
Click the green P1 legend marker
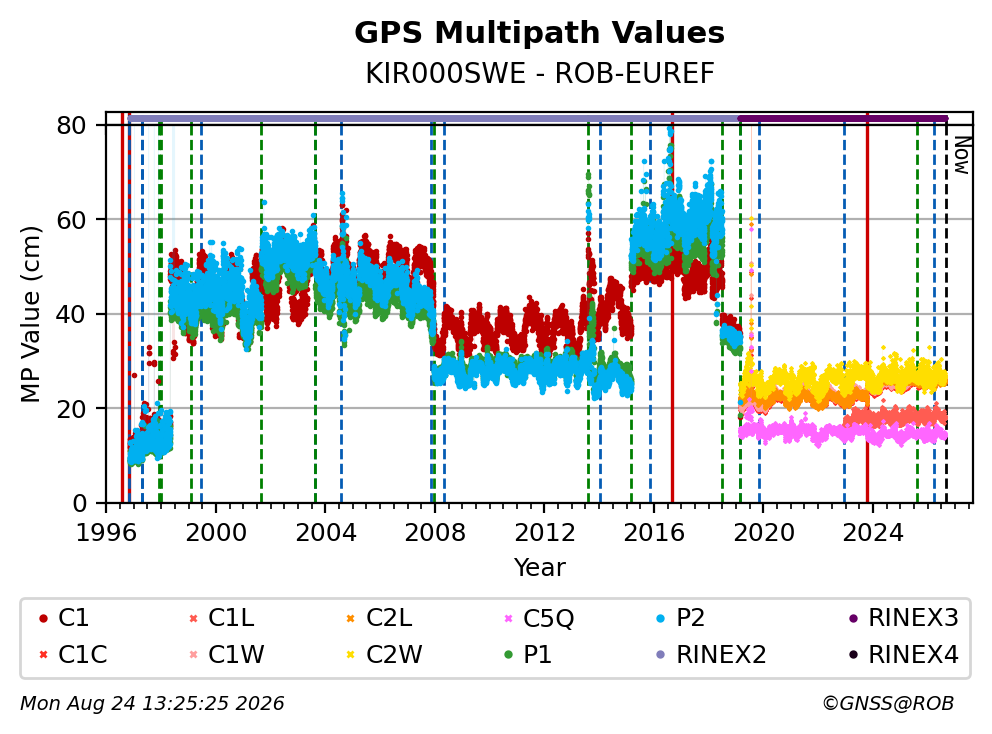tap(509, 654)
